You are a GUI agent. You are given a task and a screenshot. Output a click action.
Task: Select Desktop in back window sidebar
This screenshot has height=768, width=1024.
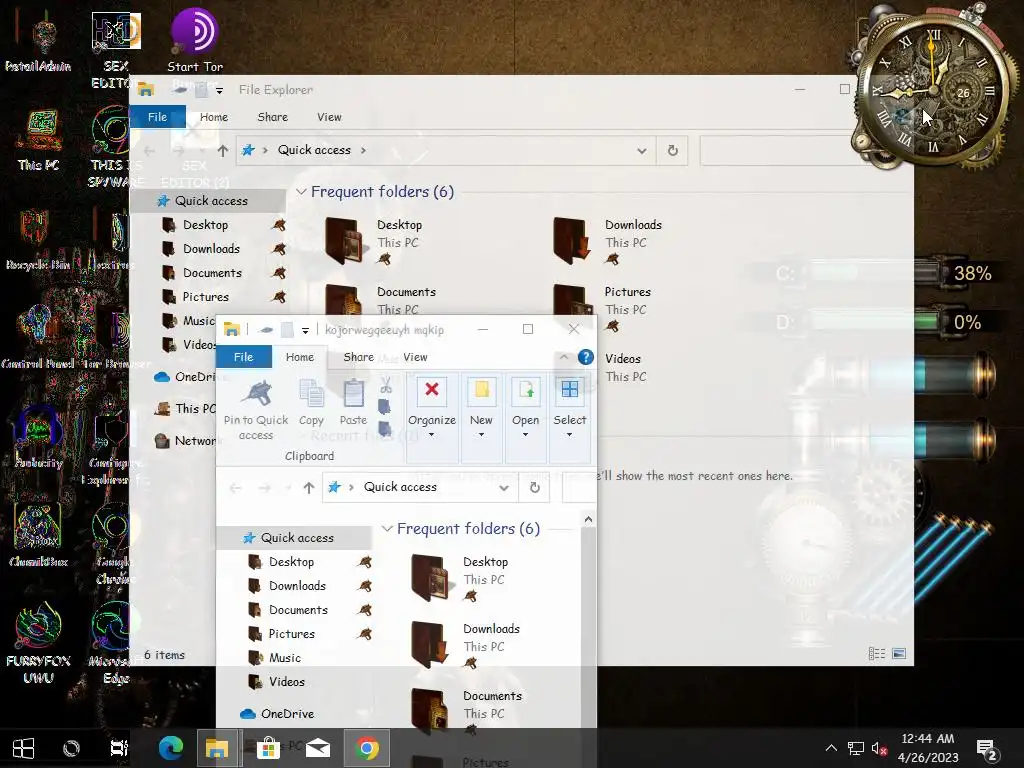click(205, 225)
